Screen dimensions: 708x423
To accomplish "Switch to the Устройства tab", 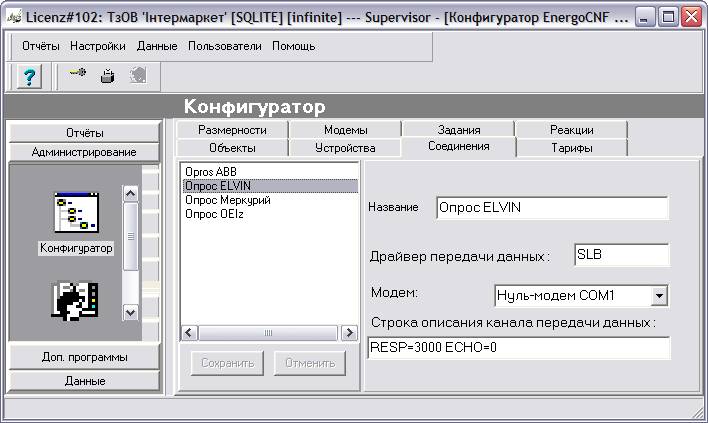I will click(x=344, y=148).
